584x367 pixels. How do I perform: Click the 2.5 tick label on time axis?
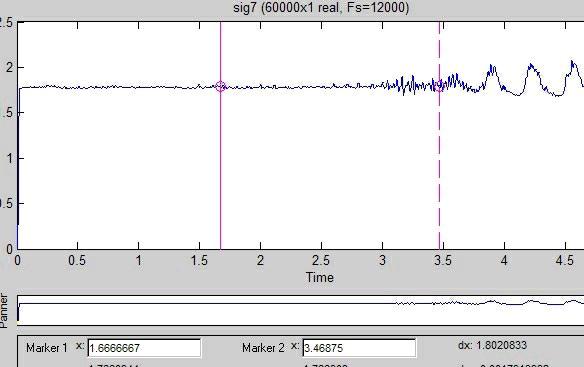pos(321,260)
